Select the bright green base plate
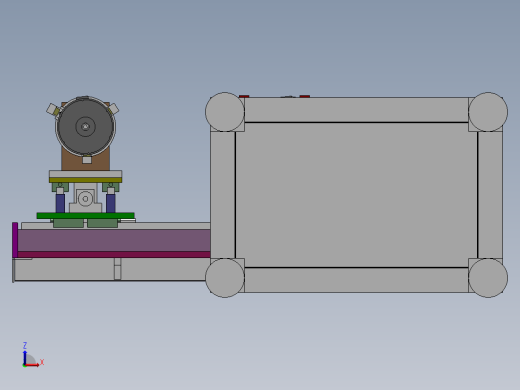Viewport: 520px width, 390px height. point(85,216)
